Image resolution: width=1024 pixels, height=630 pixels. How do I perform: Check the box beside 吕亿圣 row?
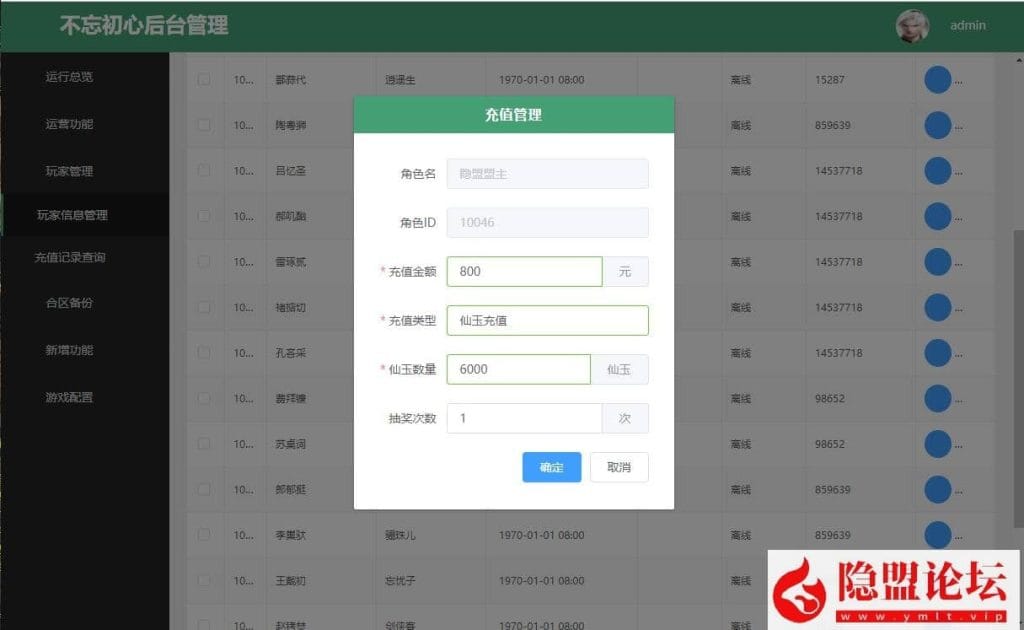[204, 171]
